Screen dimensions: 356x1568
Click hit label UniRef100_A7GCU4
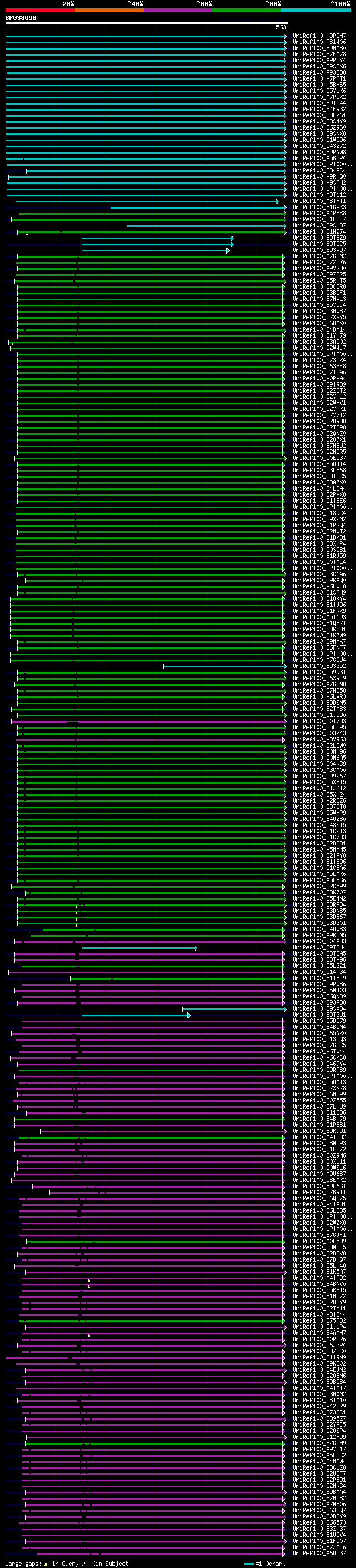[319, 660]
